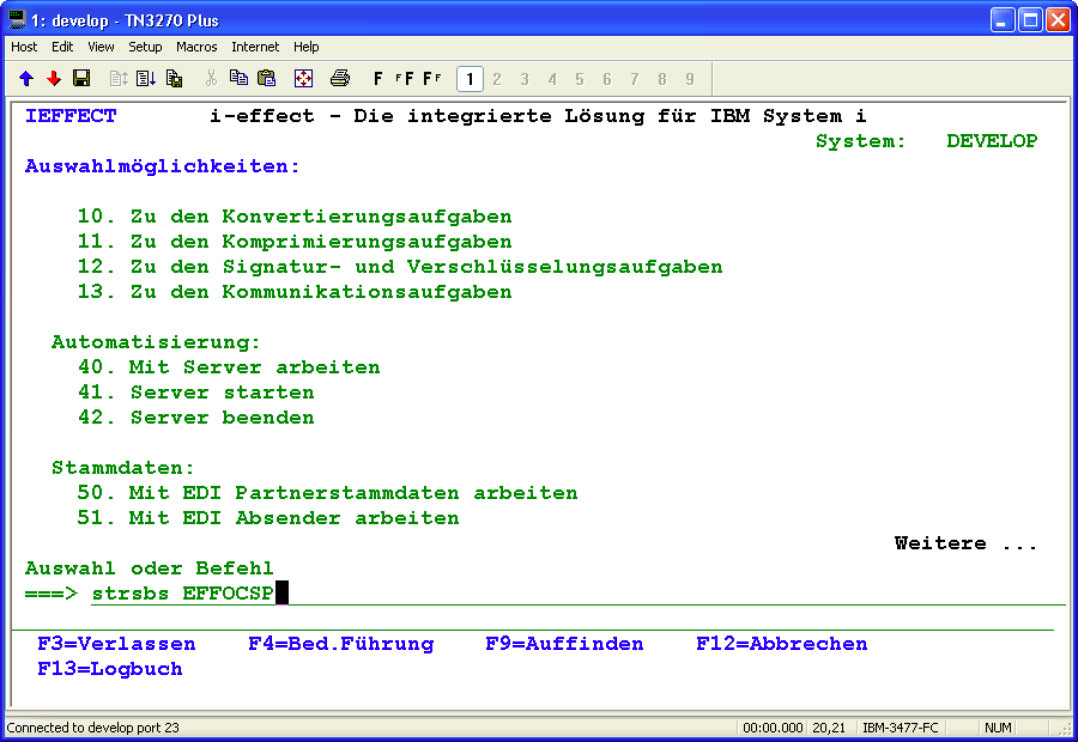Click the decrease font size icon
Screen dimensions: 1078x742
coord(431,78)
